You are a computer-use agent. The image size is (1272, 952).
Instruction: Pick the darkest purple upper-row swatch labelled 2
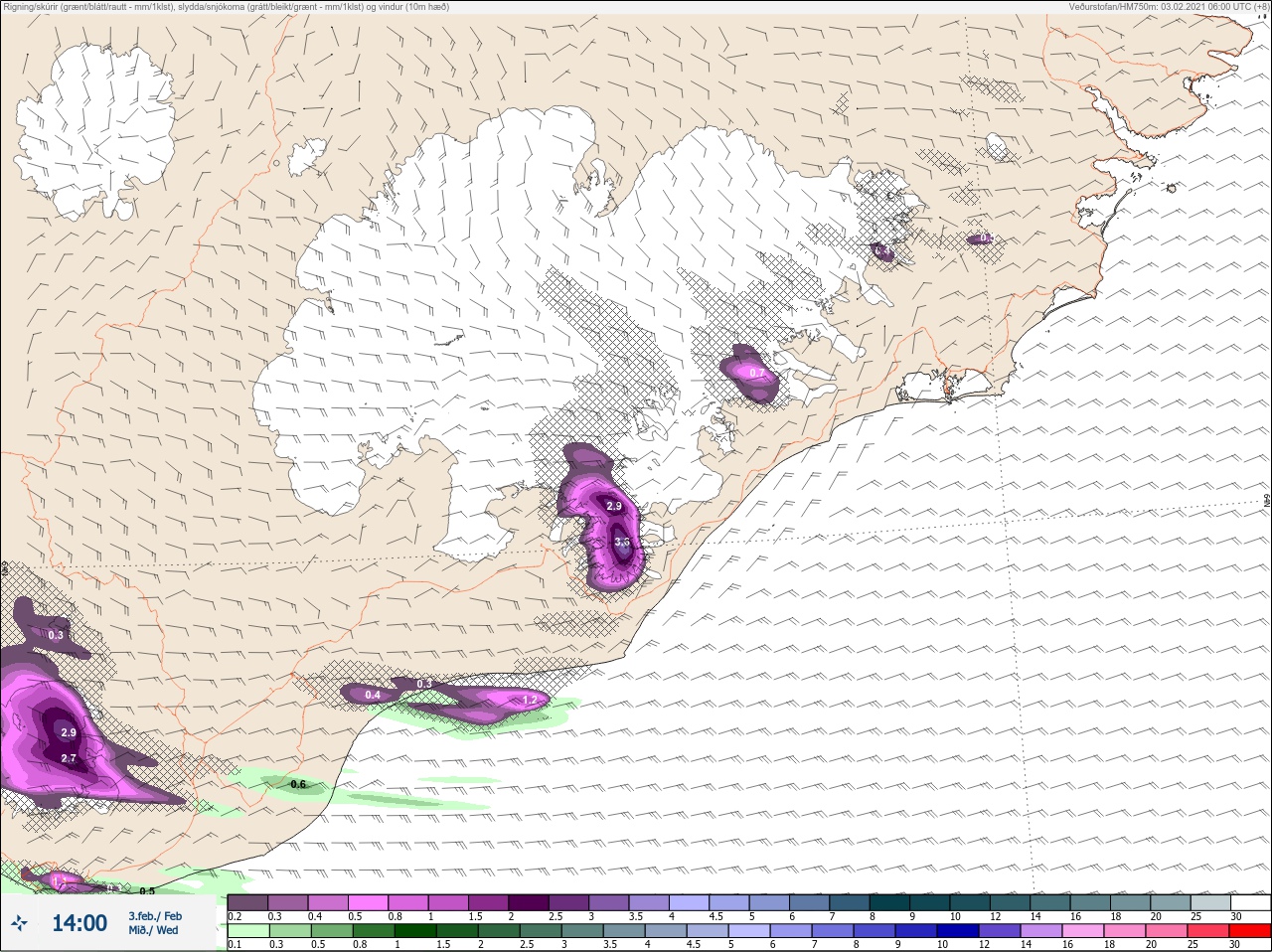tap(530, 903)
